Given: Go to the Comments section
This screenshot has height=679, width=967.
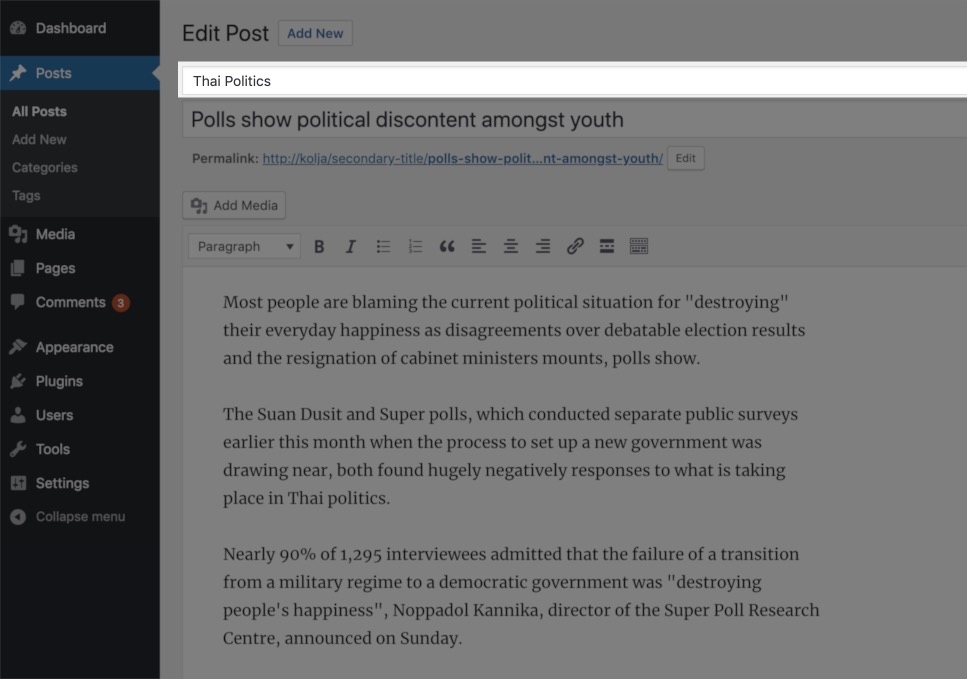Looking at the screenshot, I should 70,302.
